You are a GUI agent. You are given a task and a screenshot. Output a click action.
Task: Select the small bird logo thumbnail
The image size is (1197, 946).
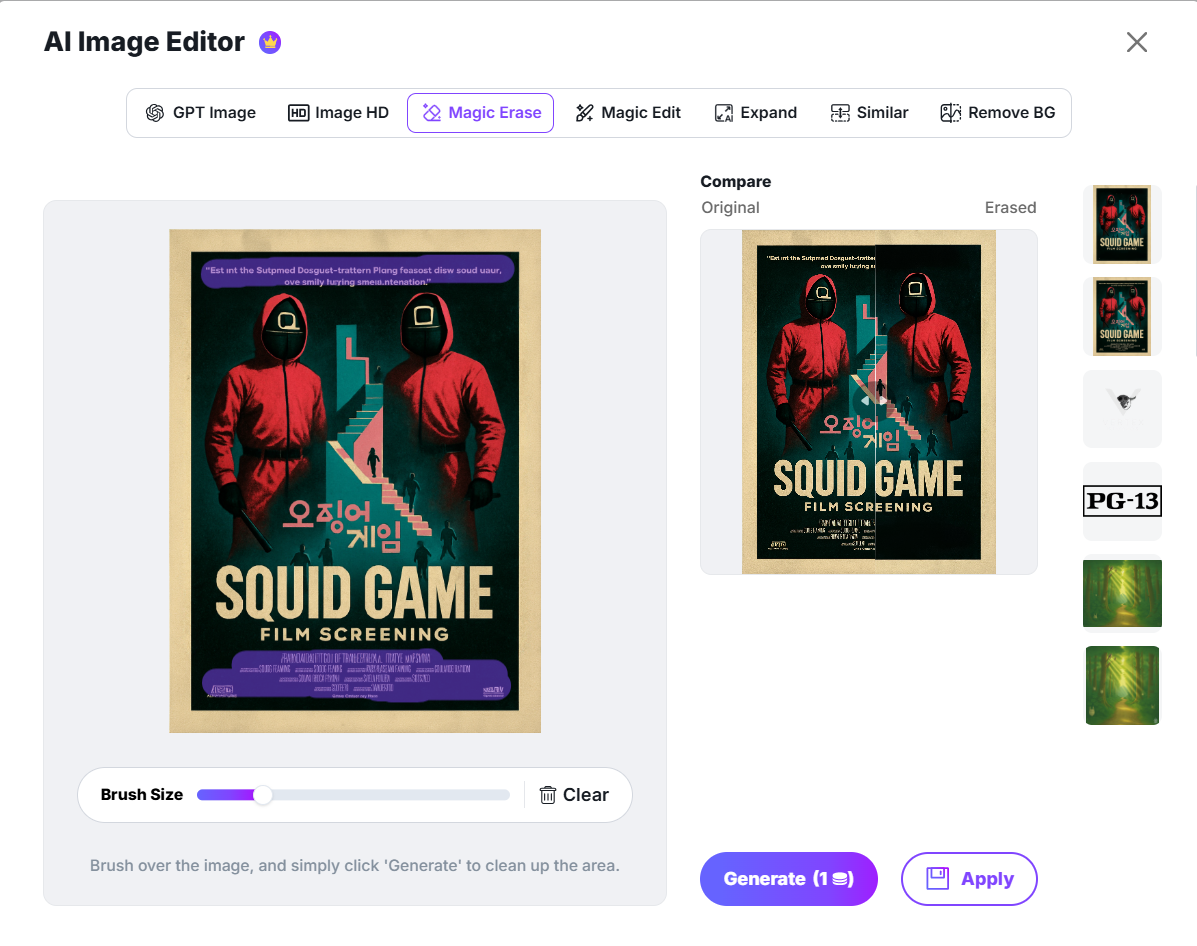[x=1122, y=408]
